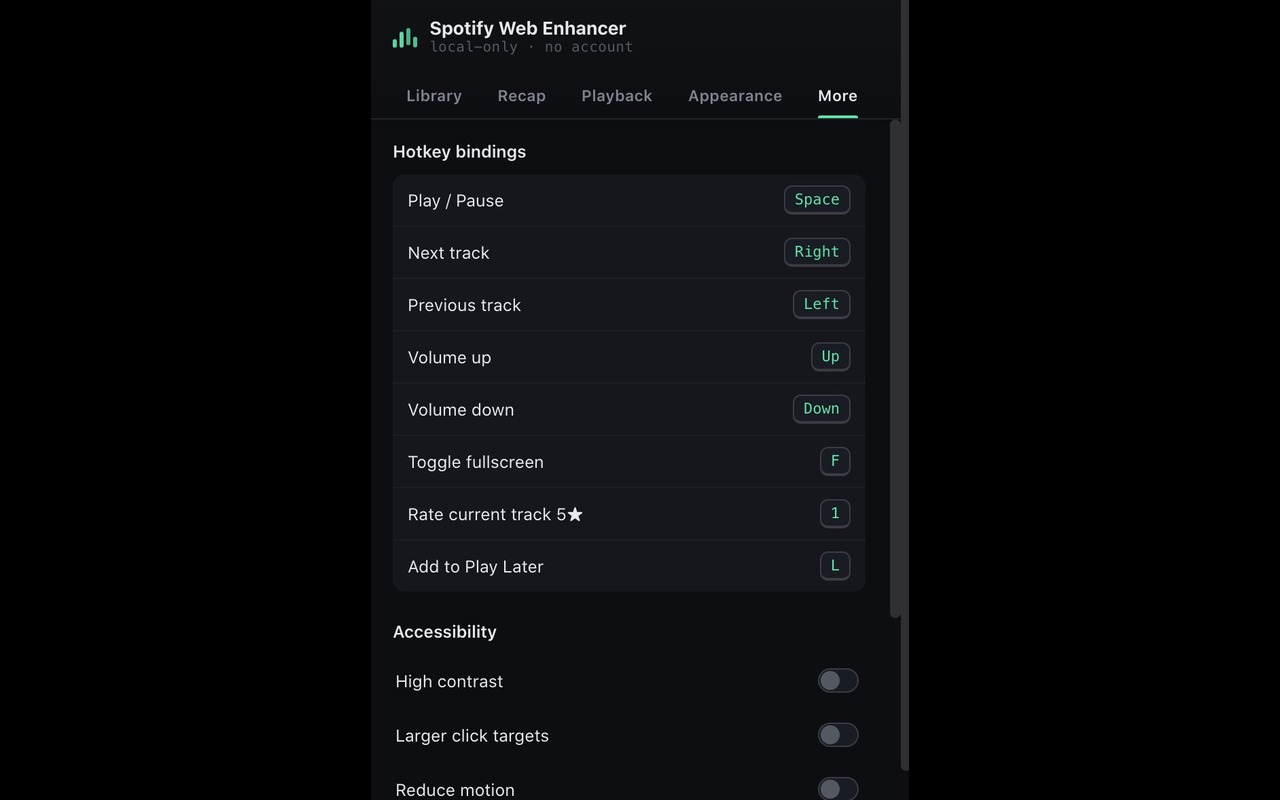Rebind the Left key for Previous track

coord(822,304)
